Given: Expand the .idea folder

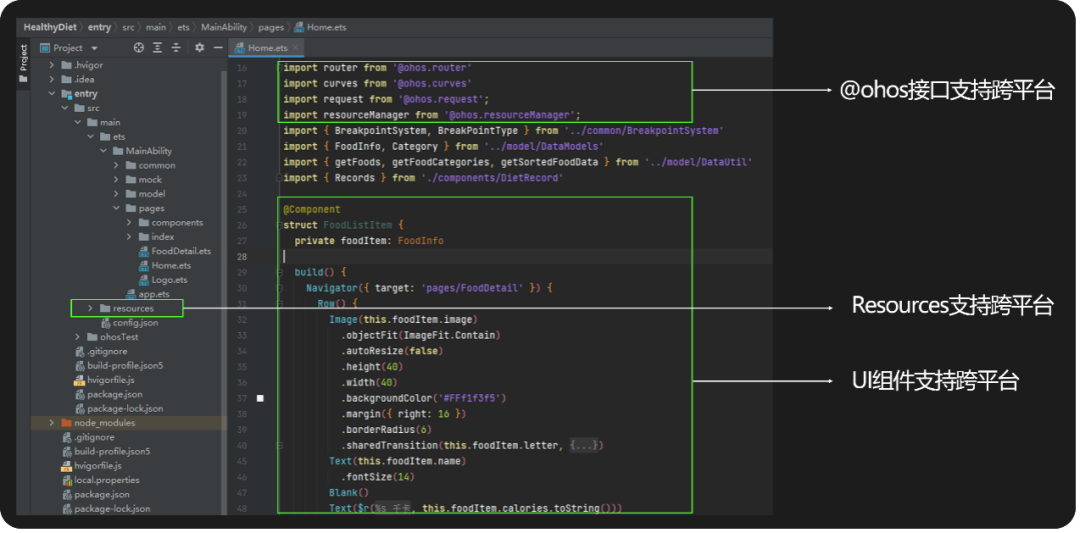Looking at the screenshot, I should (x=52, y=79).
